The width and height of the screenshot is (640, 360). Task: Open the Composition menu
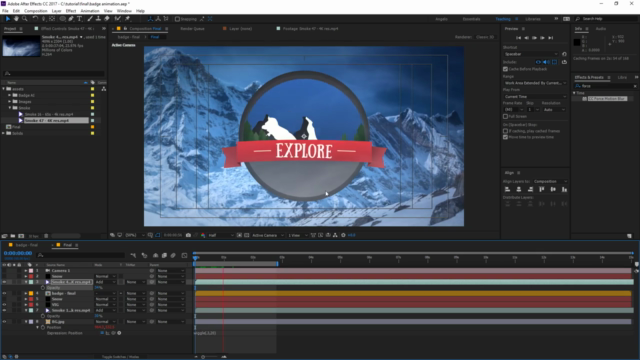[36, 11]
